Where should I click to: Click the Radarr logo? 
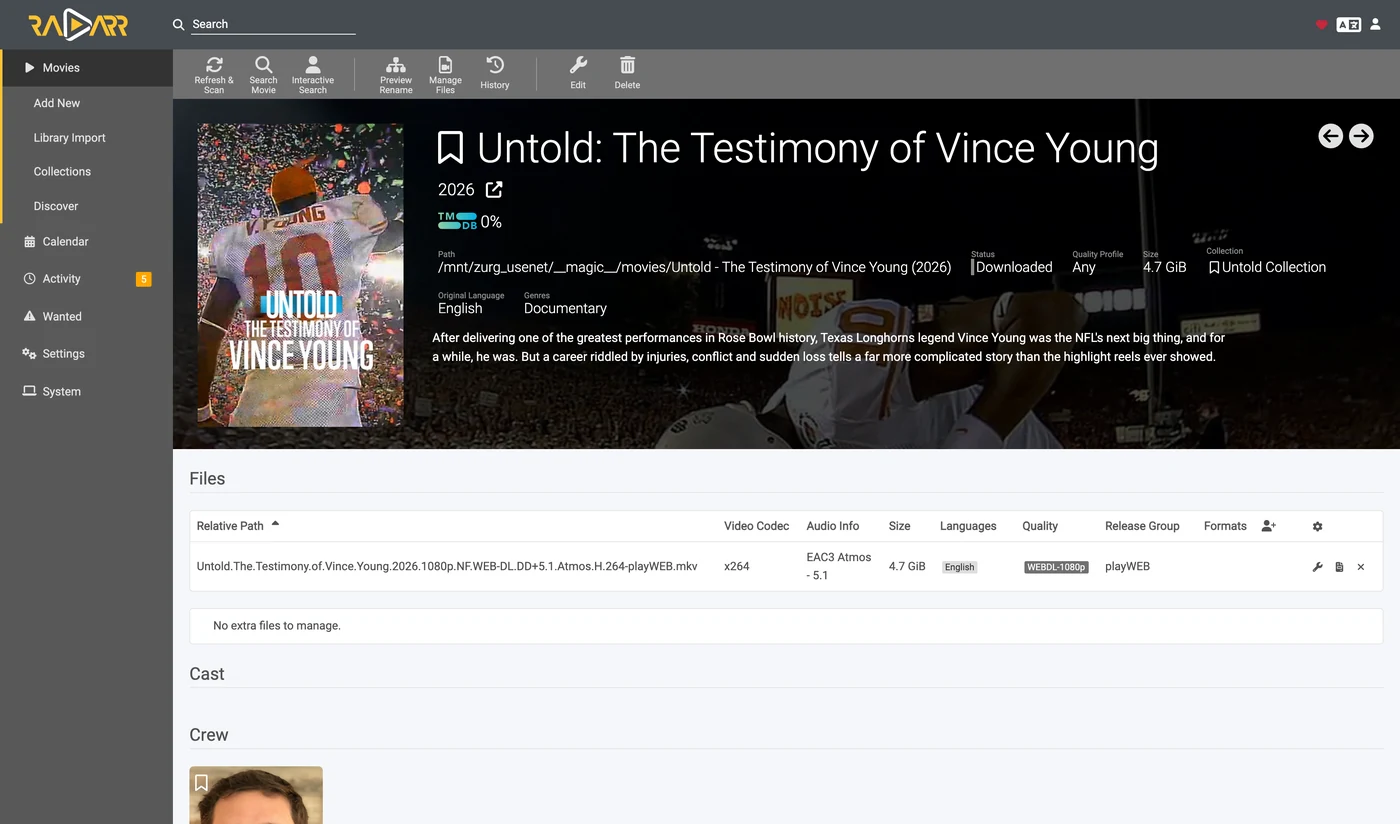point(78,25)
